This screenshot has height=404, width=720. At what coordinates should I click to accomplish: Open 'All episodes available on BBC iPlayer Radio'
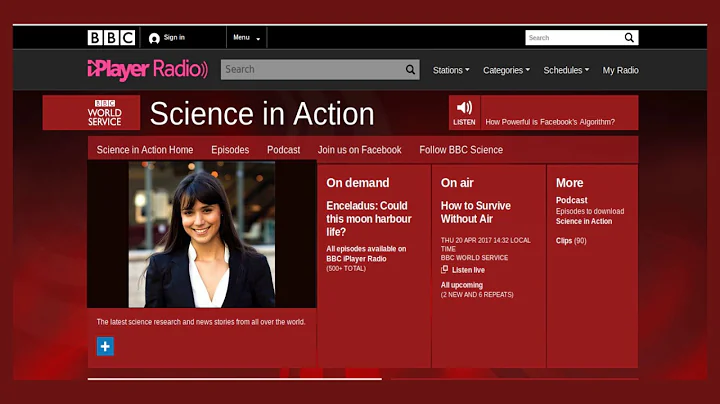(x=366, y=253)
